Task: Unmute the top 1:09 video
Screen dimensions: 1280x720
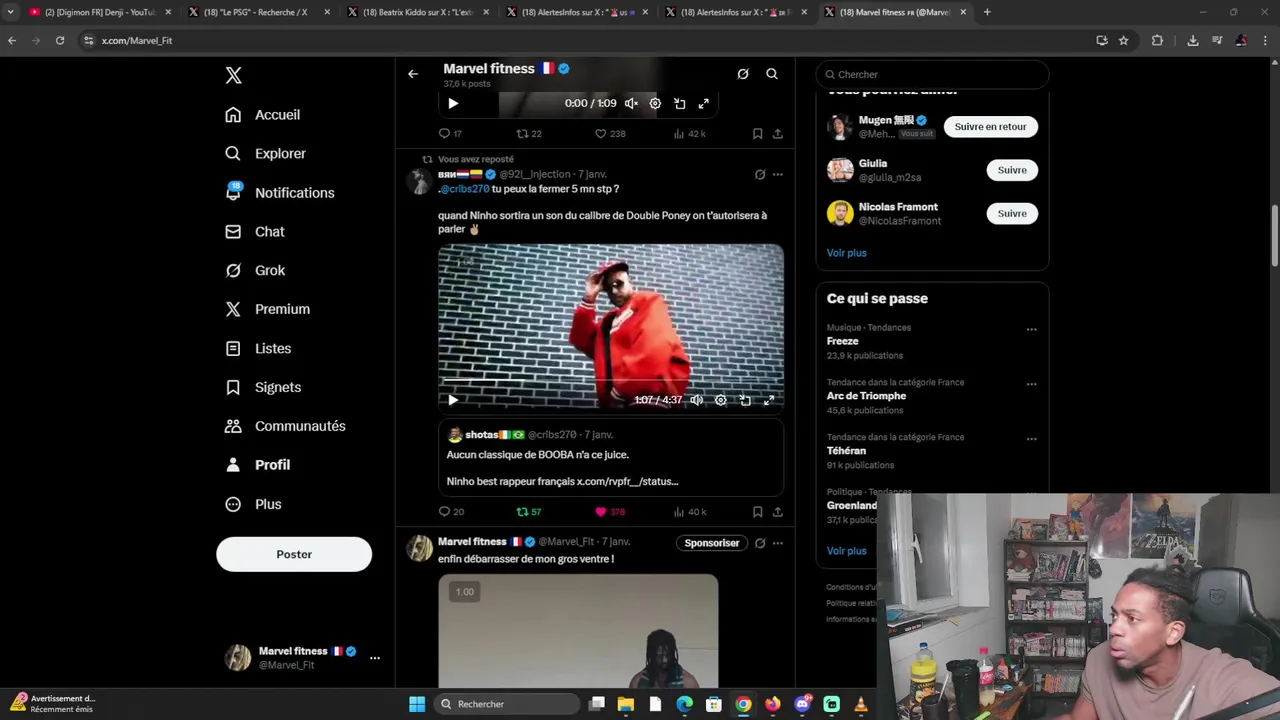Action: coord(631,103)
